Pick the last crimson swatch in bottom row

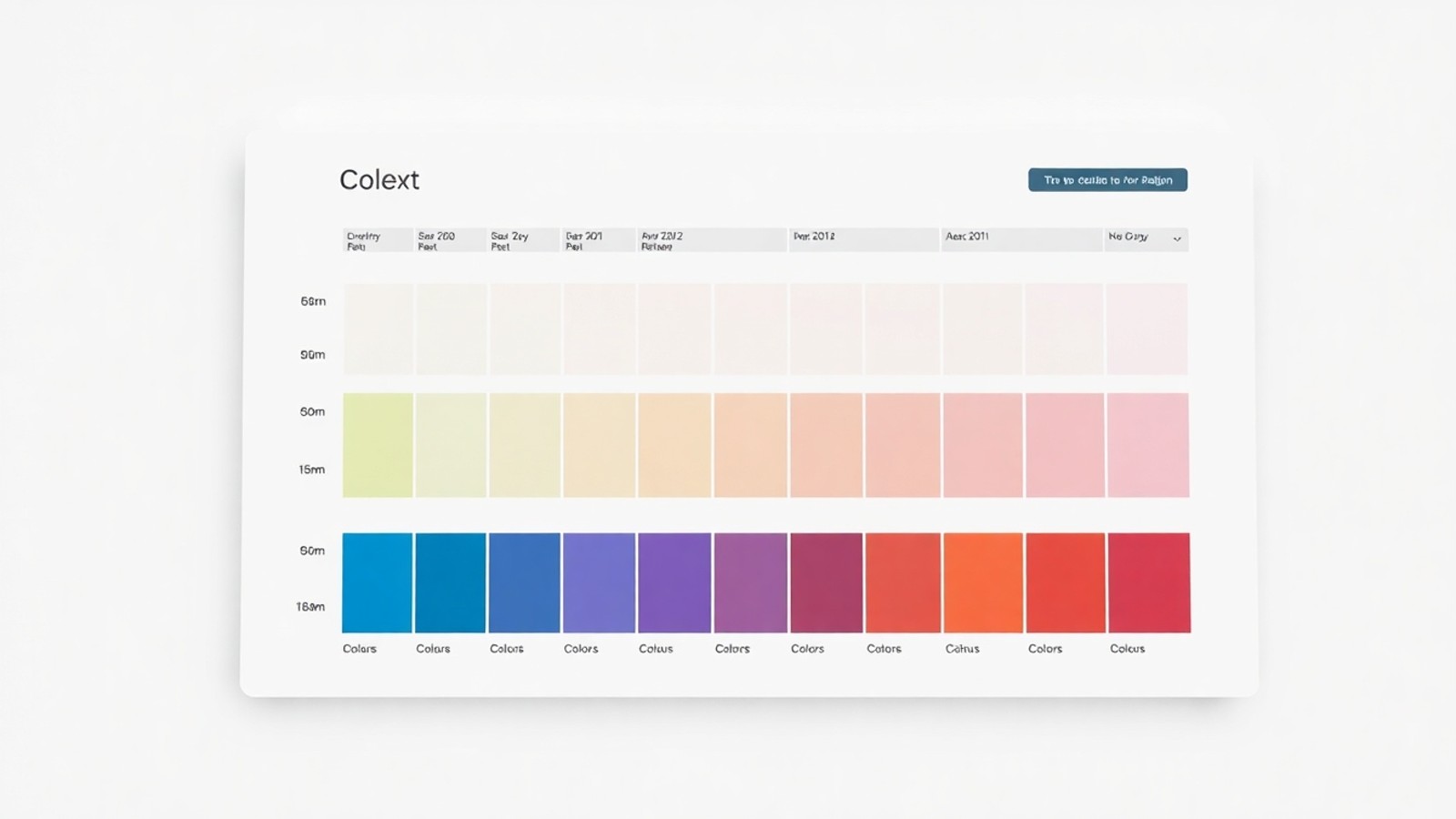pyautogui.click(x=1148, y=582)
